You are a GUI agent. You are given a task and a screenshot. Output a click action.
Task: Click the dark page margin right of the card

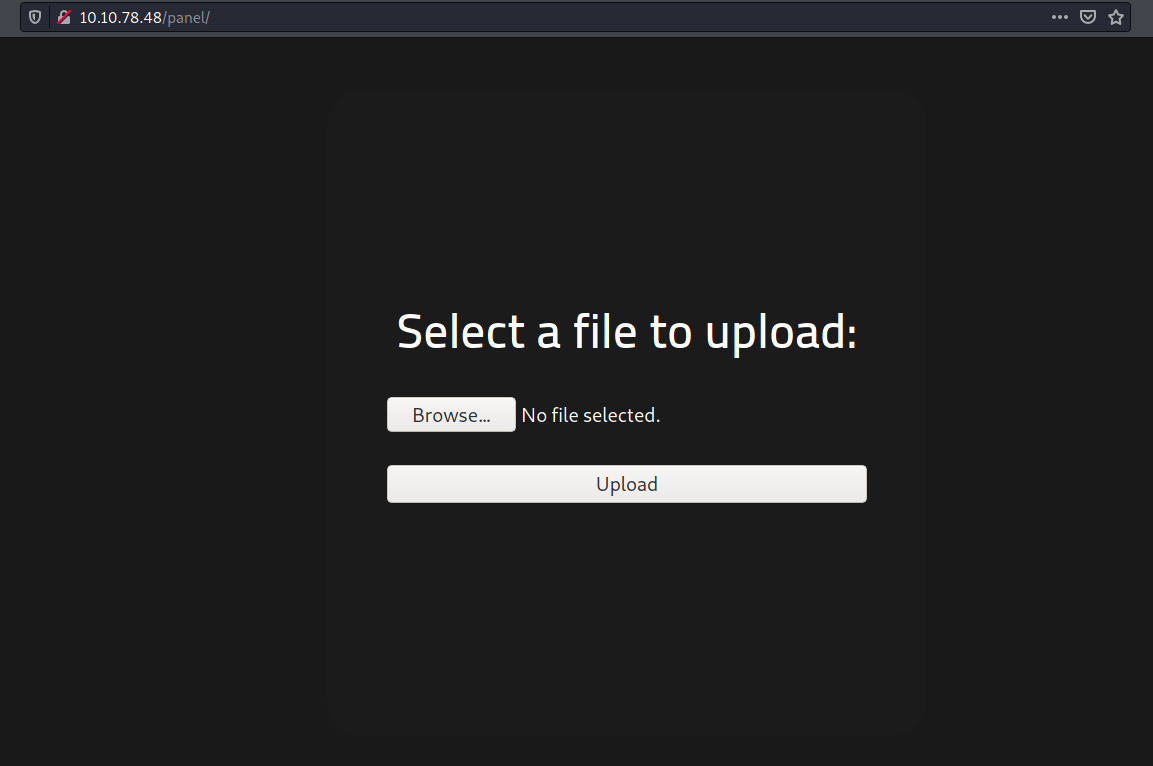coord(1040,400)
